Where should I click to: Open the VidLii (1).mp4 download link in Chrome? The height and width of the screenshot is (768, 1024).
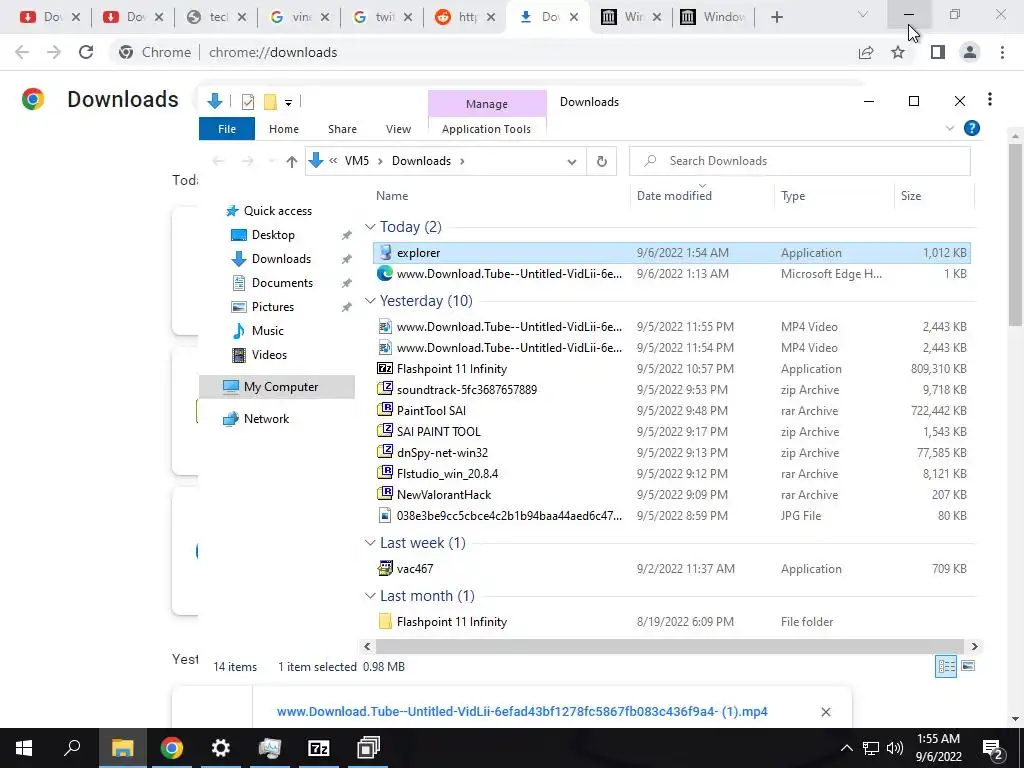pyautogui.click(x=522, y=711)
